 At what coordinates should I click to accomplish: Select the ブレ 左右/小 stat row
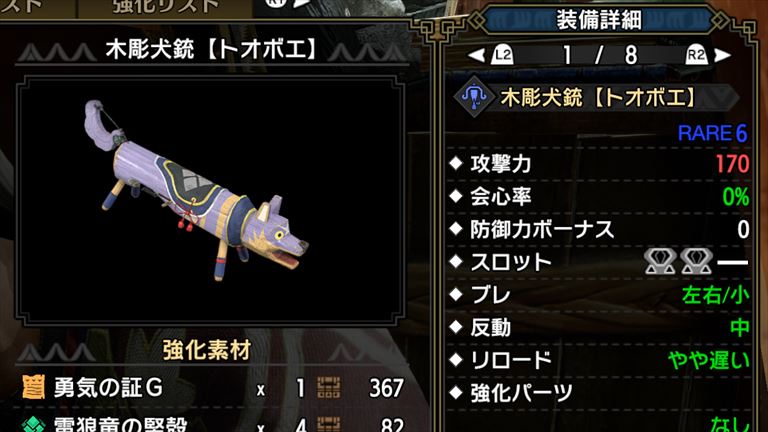pos(598,295)
